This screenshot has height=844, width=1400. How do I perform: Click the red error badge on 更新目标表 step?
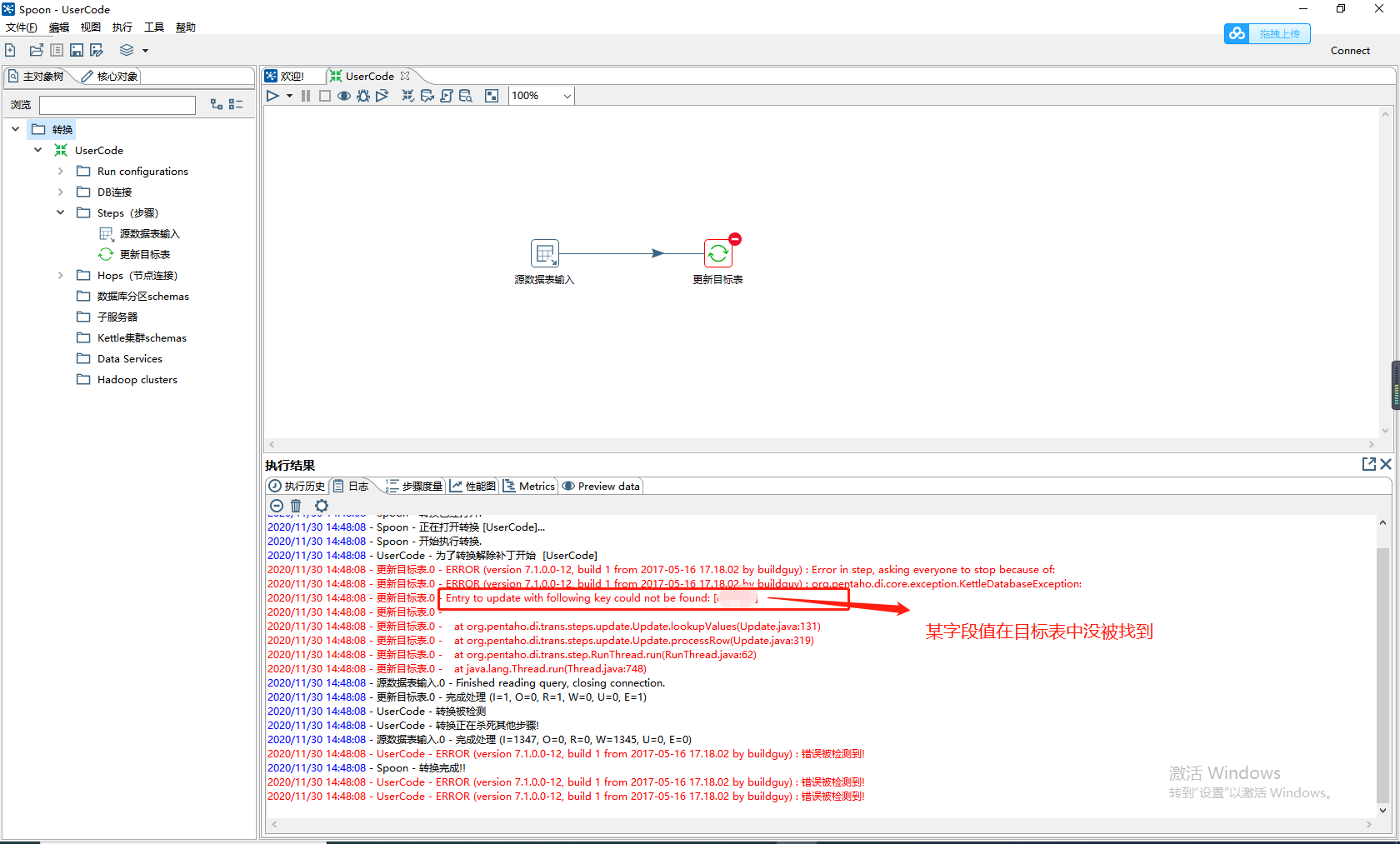pyautogui.click(x=735, y=239)
